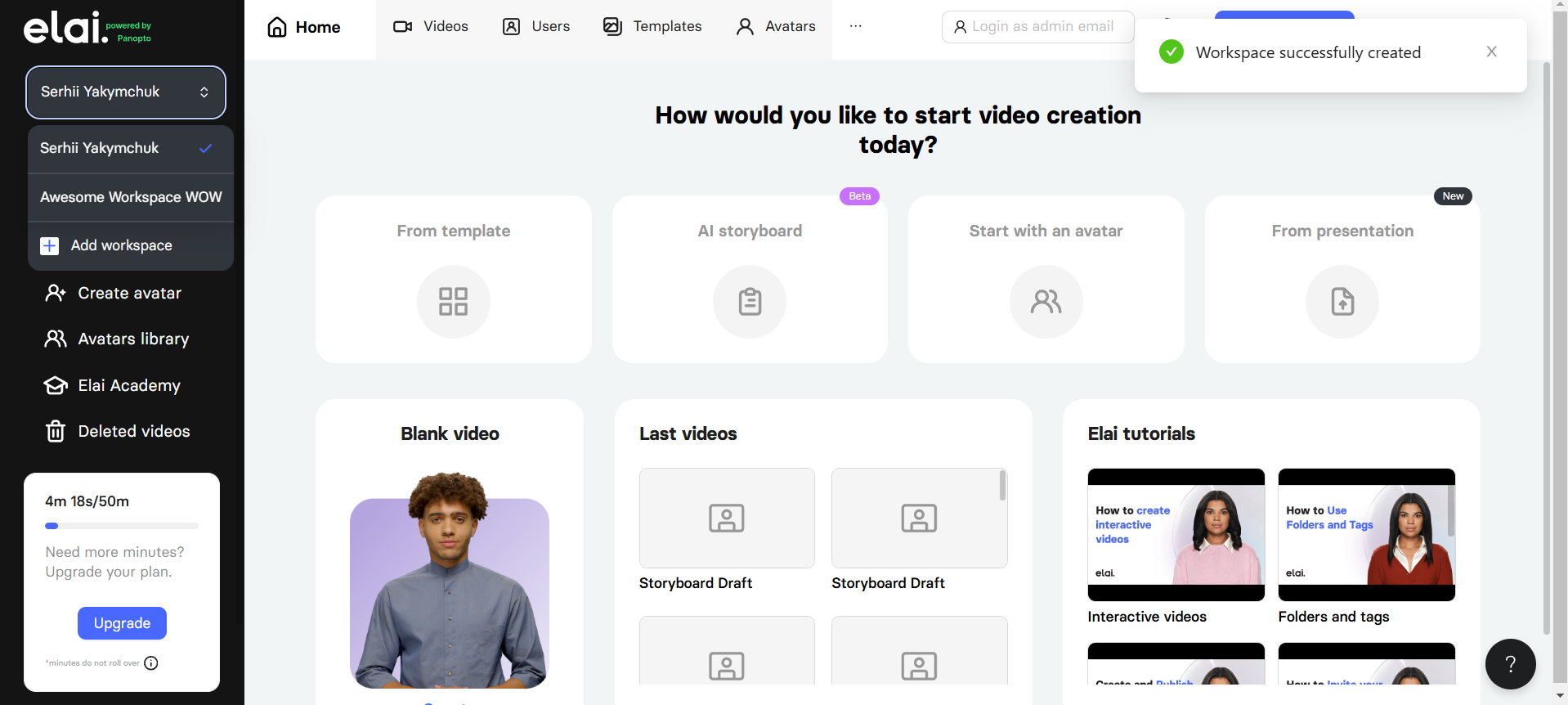1568x705 pixels.
Task: Click the Elai tutorials panel scrollbar
Action: pos(1451,510)
